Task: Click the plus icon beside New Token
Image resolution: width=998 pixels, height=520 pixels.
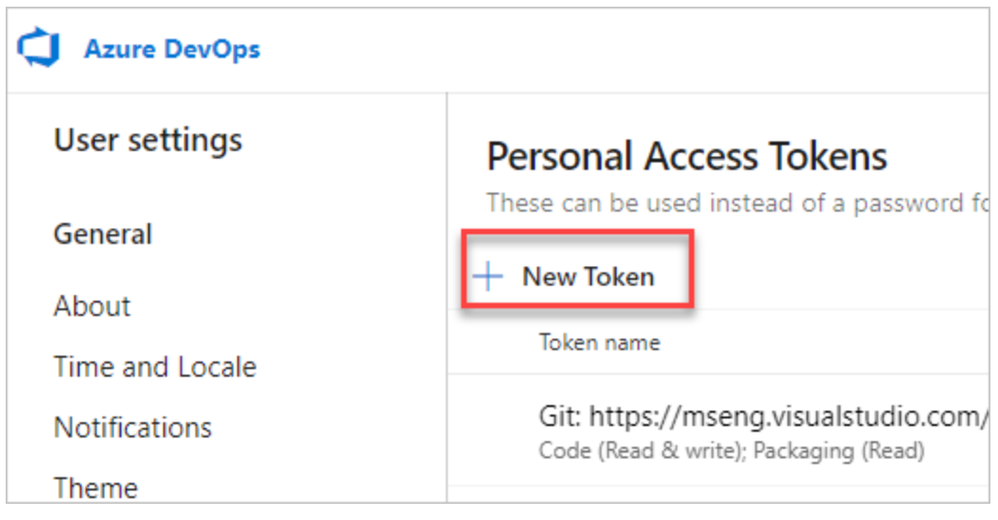Action: coord(488,277)
